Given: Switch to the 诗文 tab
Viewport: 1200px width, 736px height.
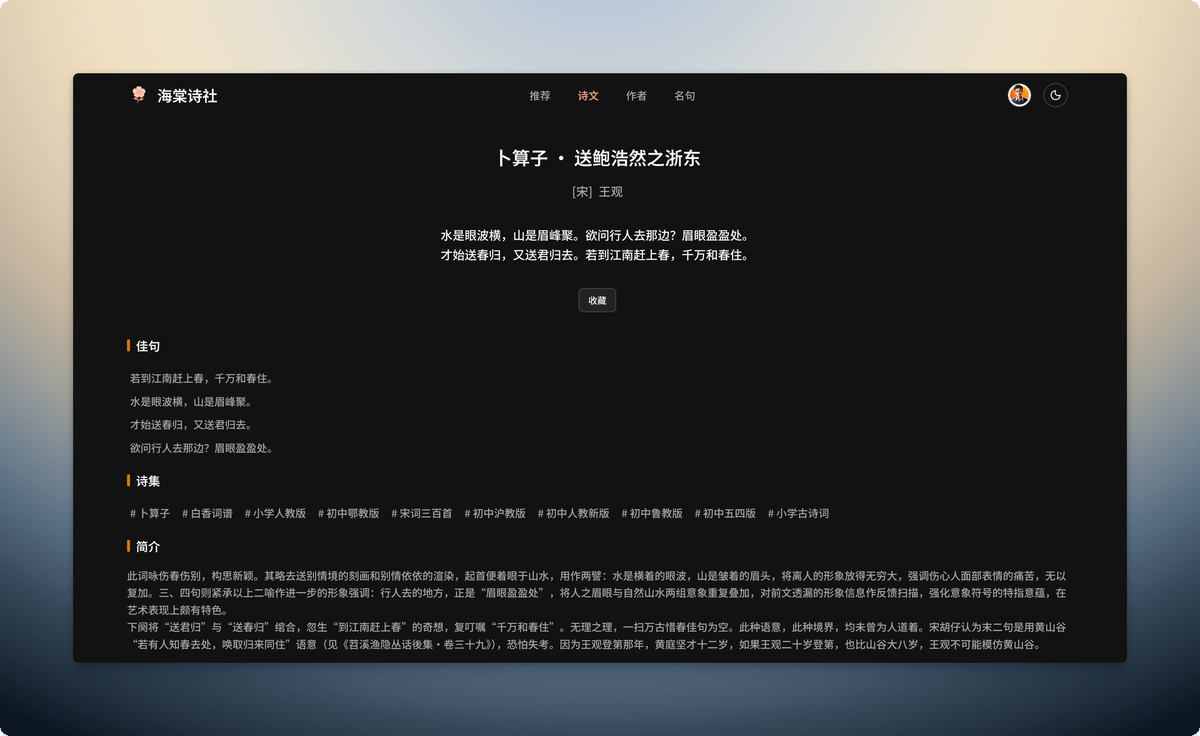Looking at the screenshot, I should coord(588,96).
